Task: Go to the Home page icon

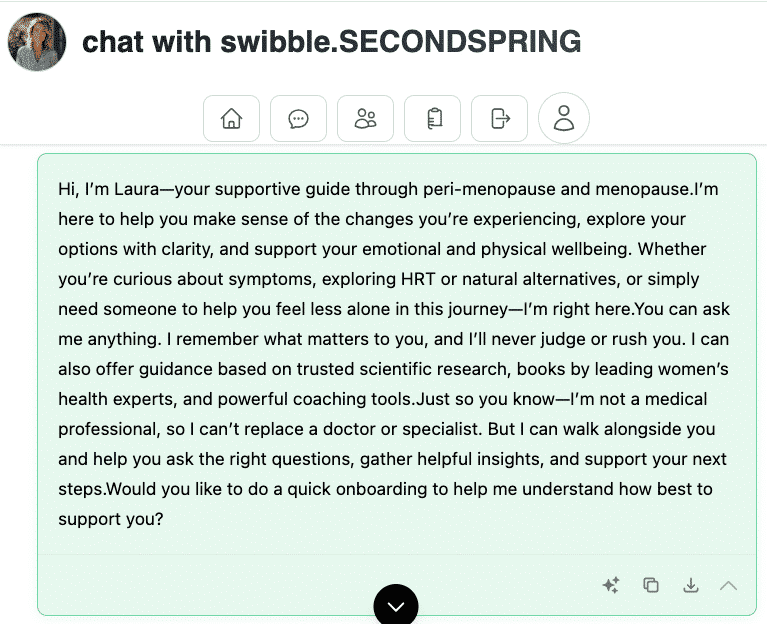Action: point(231,119)
